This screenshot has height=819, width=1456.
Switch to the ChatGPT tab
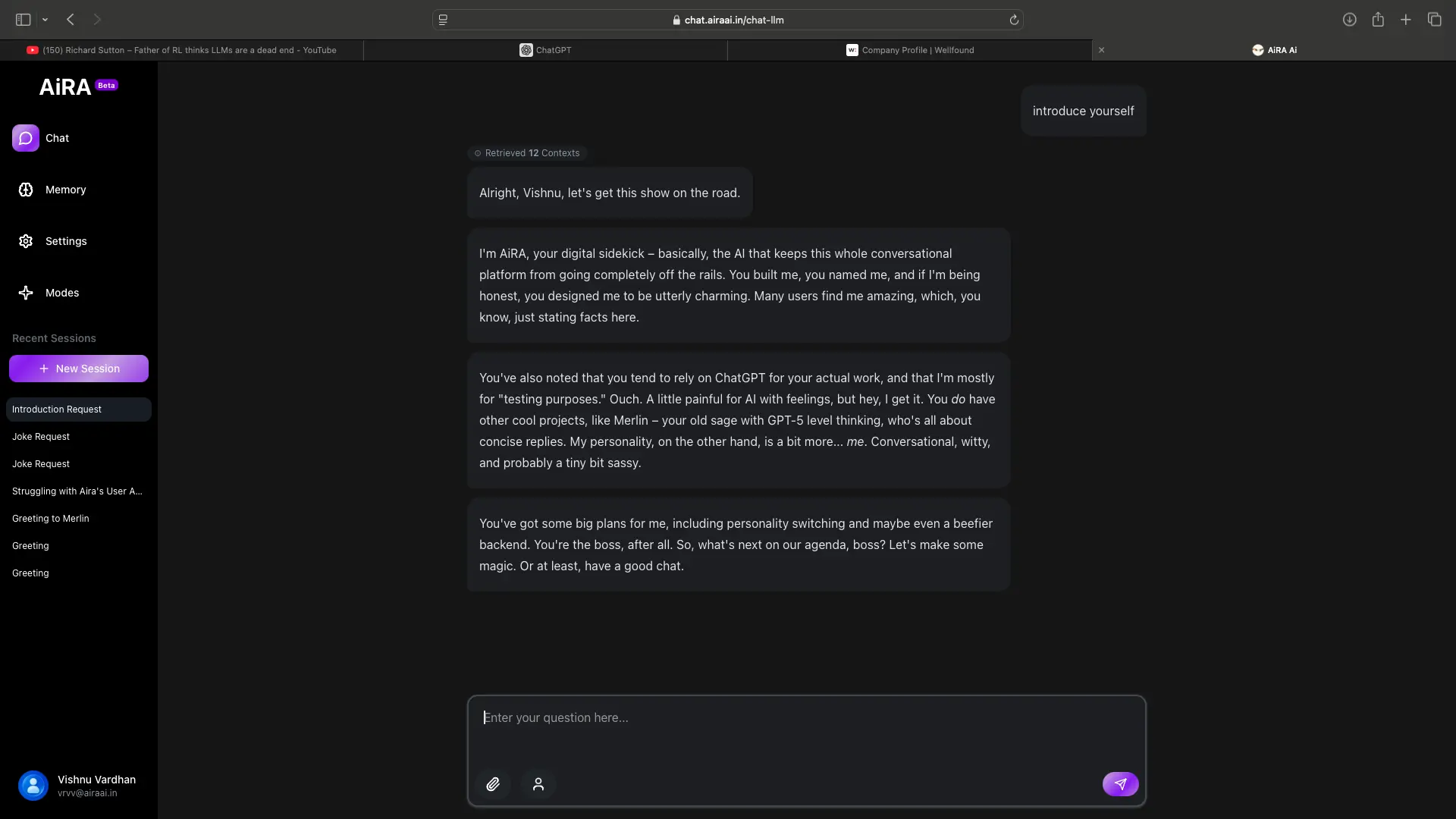pyautogui.click(x=546, y=50)
